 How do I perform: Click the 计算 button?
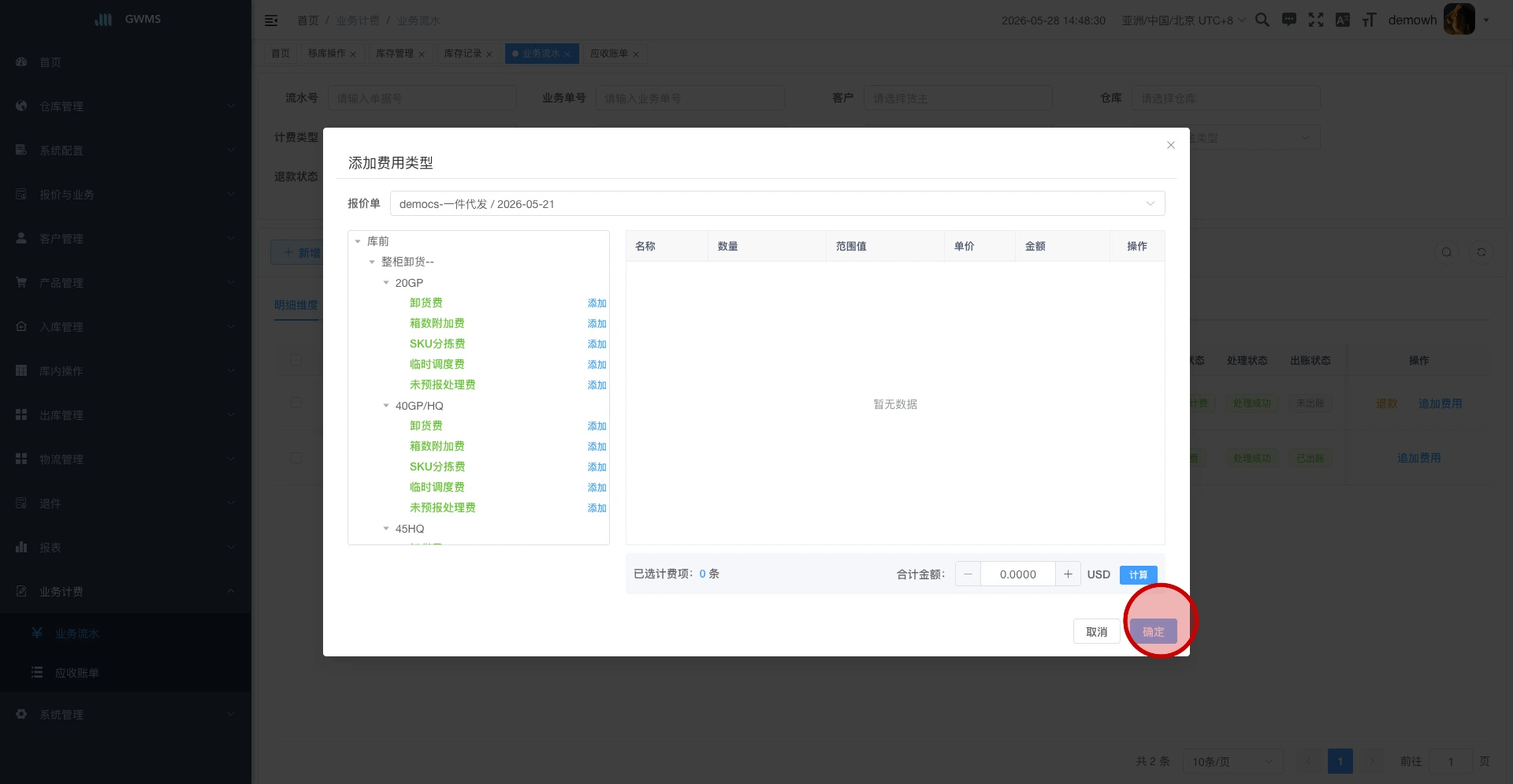pos(1138,574)
